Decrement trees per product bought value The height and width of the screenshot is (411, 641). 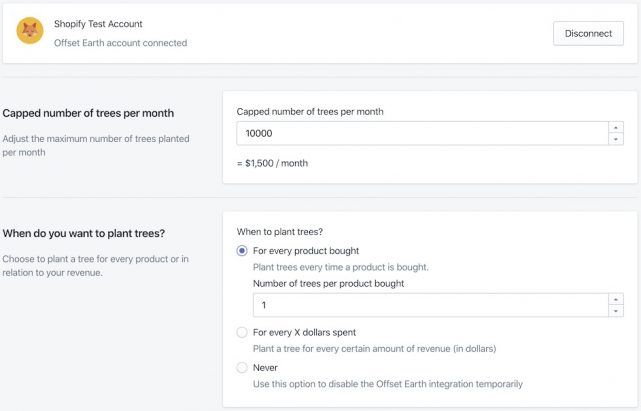coord(616,311)
